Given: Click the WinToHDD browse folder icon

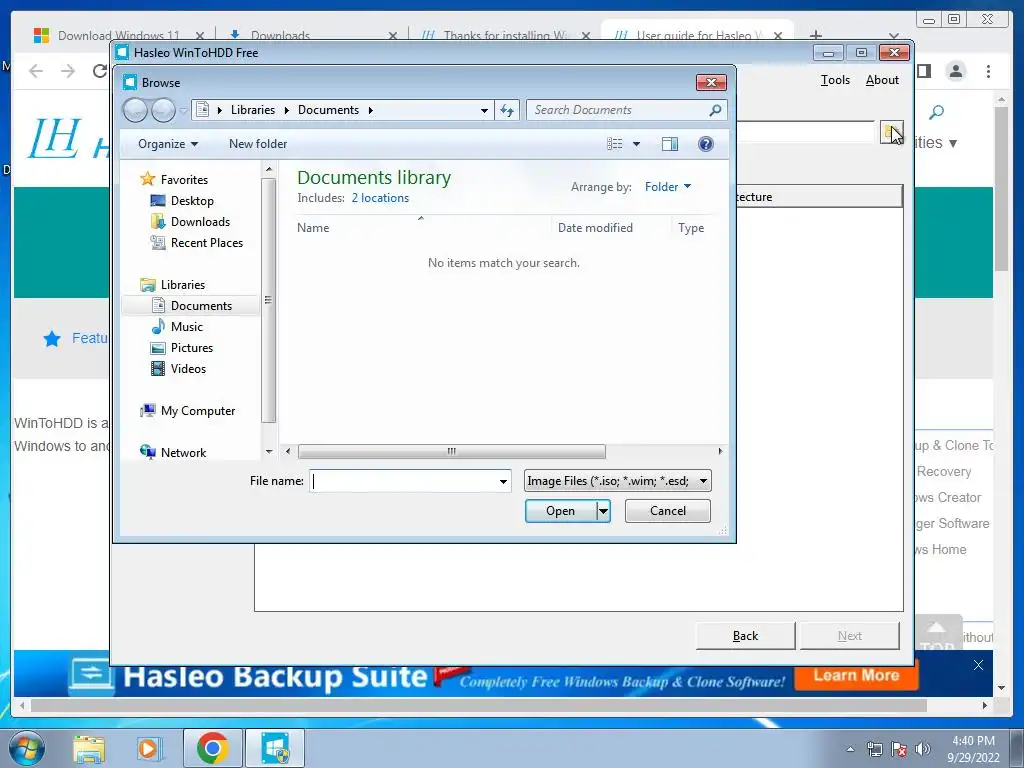Looking at the screenshot, I should pos(891,133).
